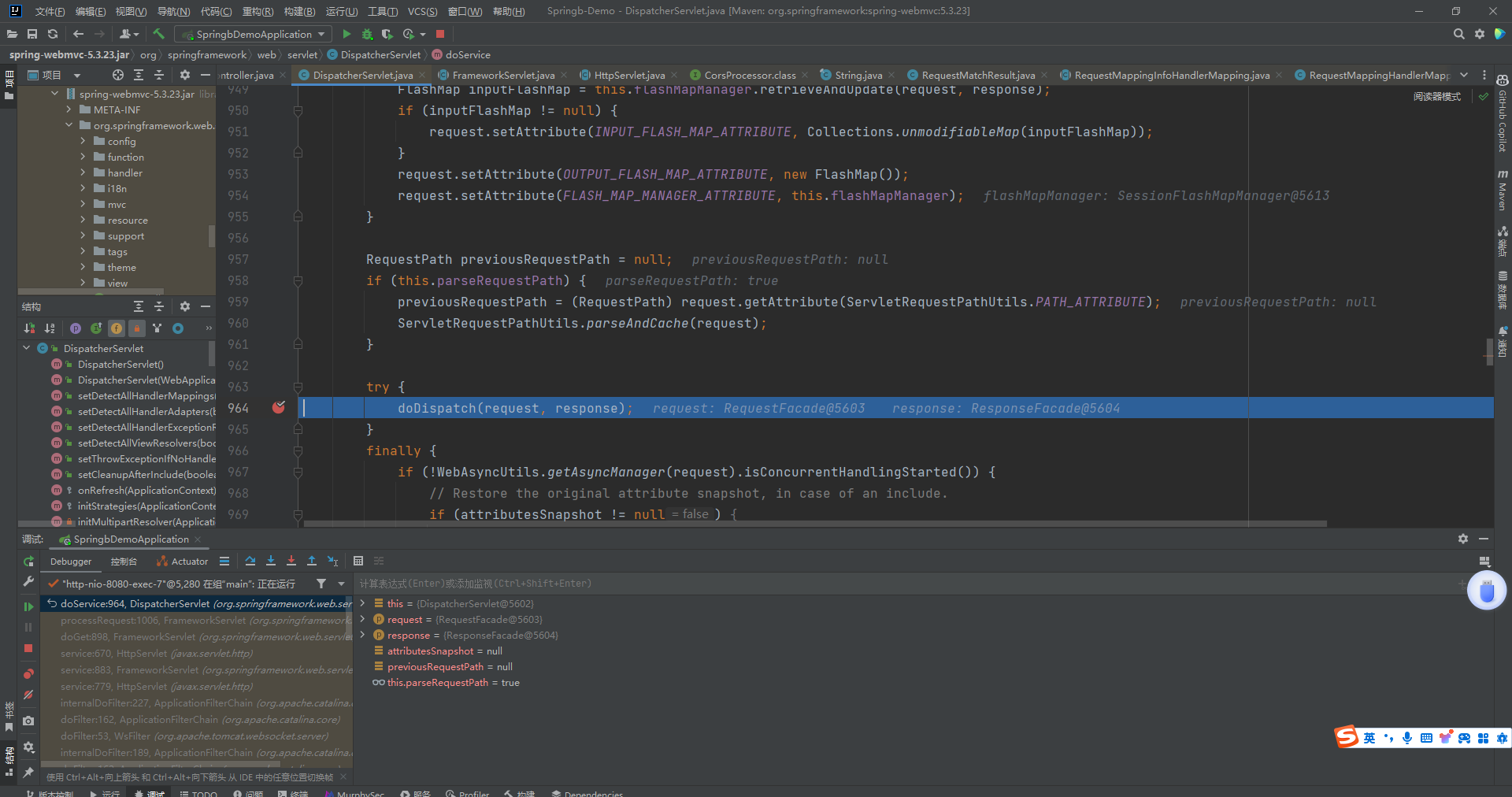The width and height of the screenshot is (1512, 797).
Task: Sort structure by visibility icon
Action: pyautogui.click(x=29, y=328)
